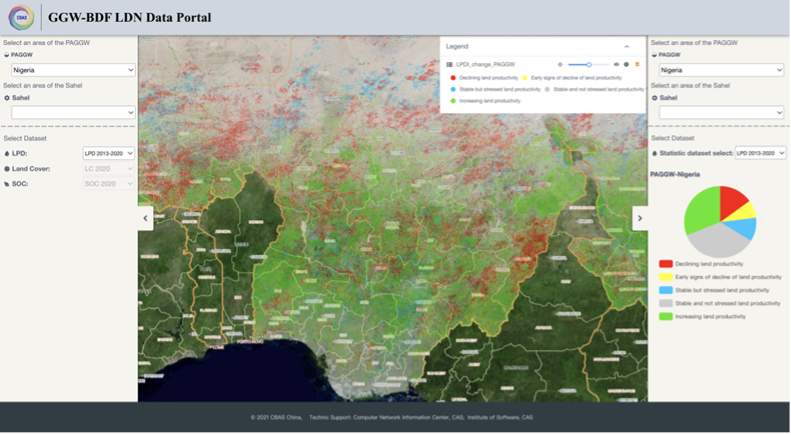This screenshot has height=435, width=791.
Task: Adjust the layer opacity slider handle
Action: [589, 63]
